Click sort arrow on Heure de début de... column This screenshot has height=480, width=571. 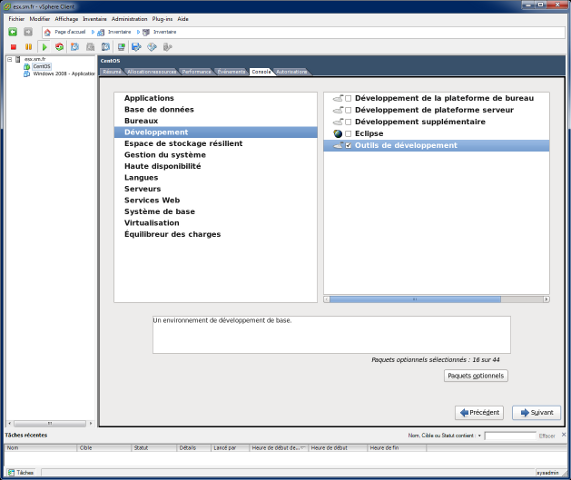point(302,448)
